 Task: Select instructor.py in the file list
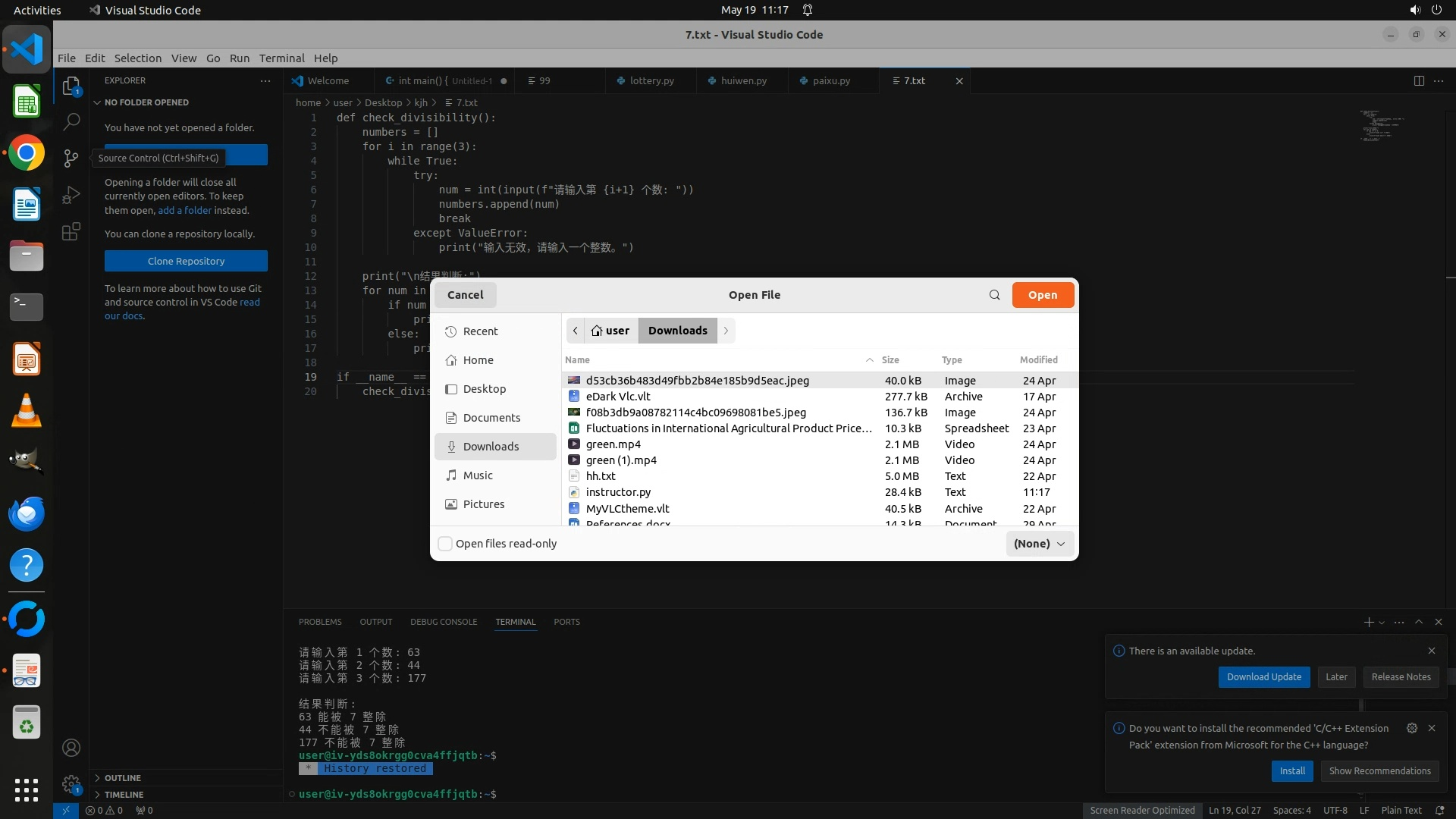click(618, 492)
